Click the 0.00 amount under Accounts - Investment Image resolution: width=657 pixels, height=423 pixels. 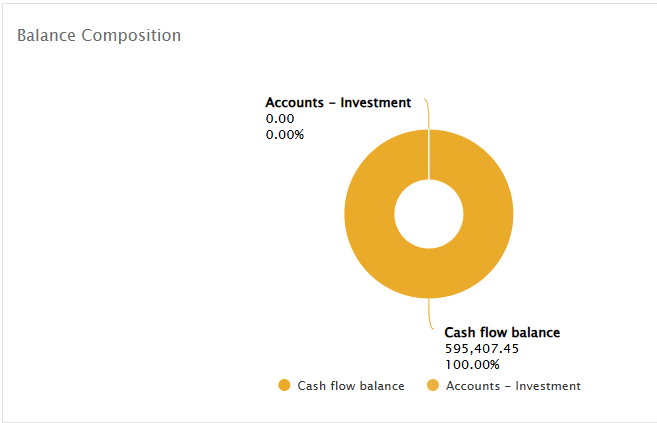click(280, 118)
